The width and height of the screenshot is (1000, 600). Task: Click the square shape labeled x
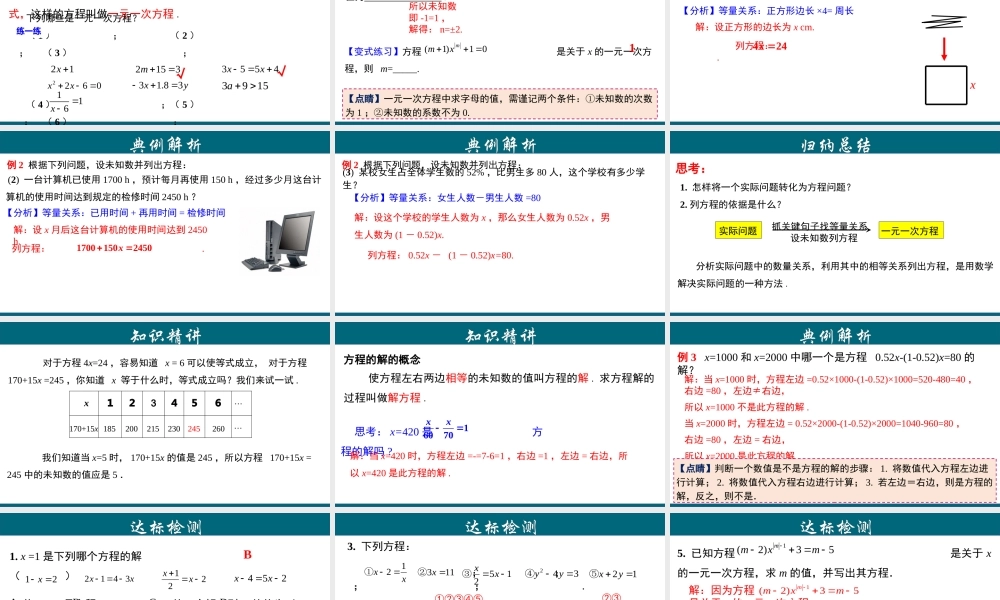pos(946,85)
